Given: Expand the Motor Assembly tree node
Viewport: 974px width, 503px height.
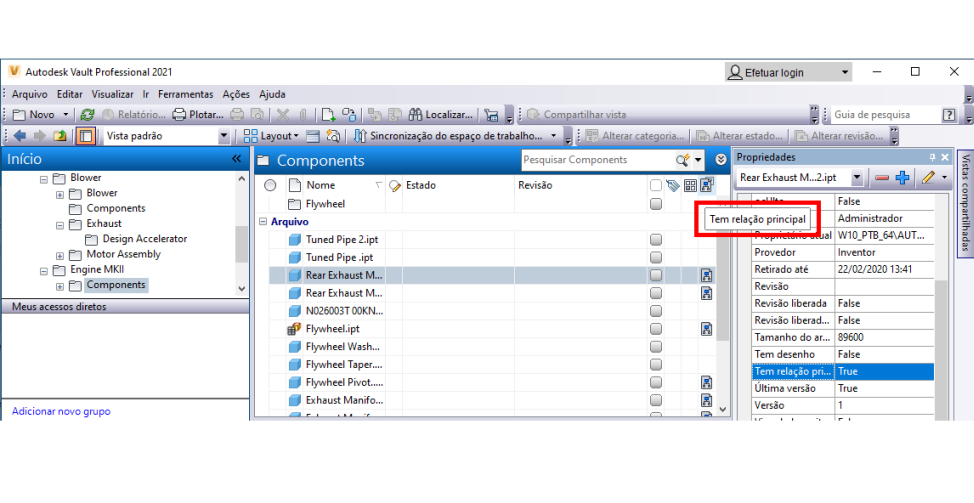Looking at the screenshot, I should pyautogui.click(x=60, y=255).
